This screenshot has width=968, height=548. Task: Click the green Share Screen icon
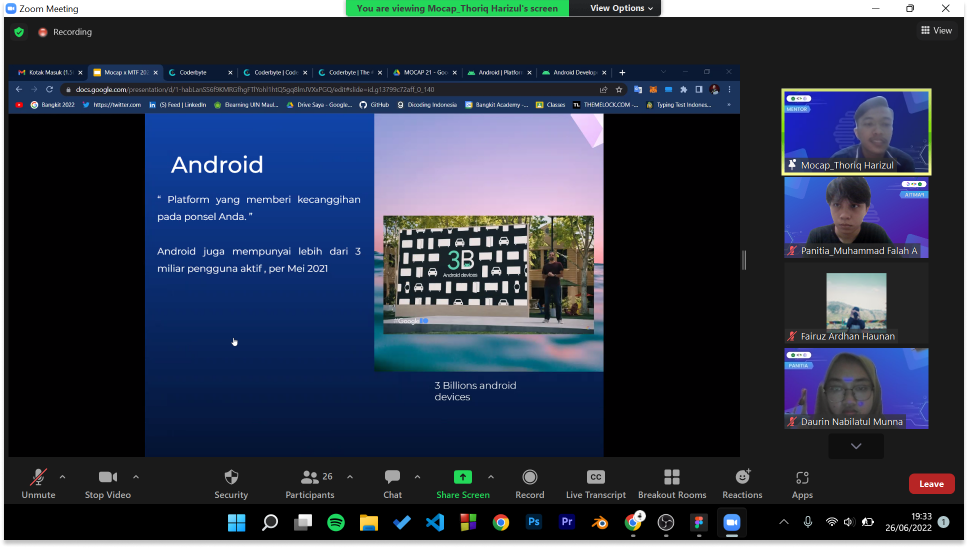(x=462, y=477)
